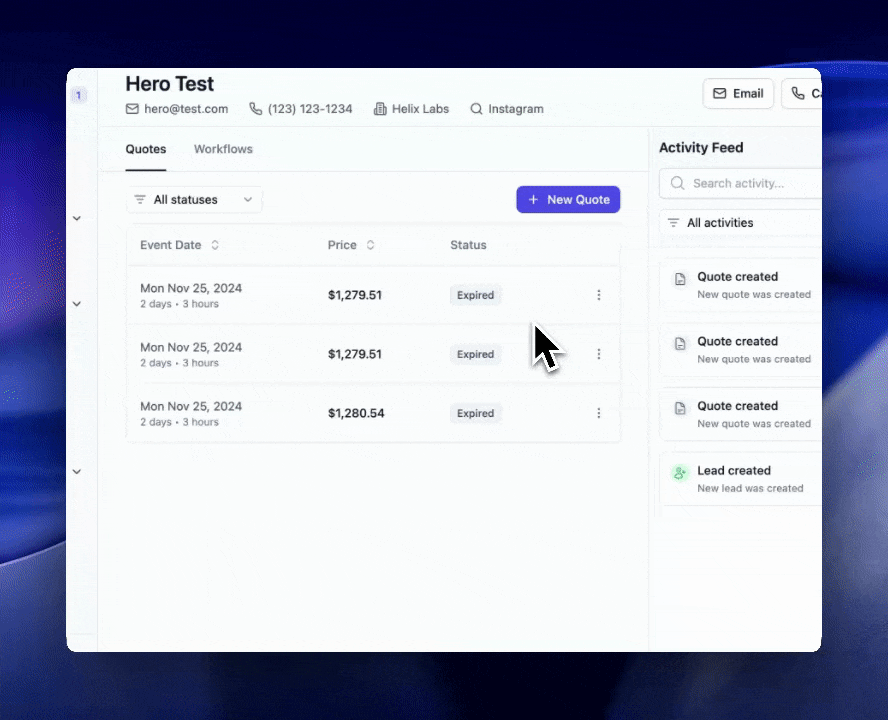Sort quotes by Price column
888x720 pixels.
(351, 245)
